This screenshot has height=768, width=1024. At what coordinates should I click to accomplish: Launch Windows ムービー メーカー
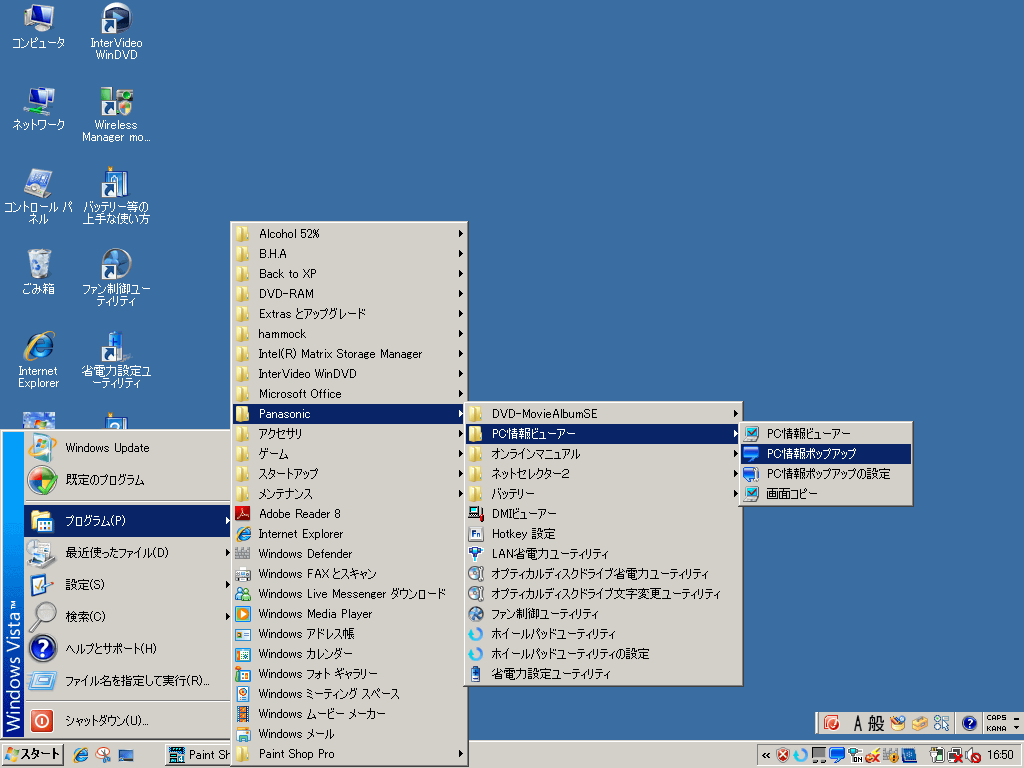coord(349,714)
